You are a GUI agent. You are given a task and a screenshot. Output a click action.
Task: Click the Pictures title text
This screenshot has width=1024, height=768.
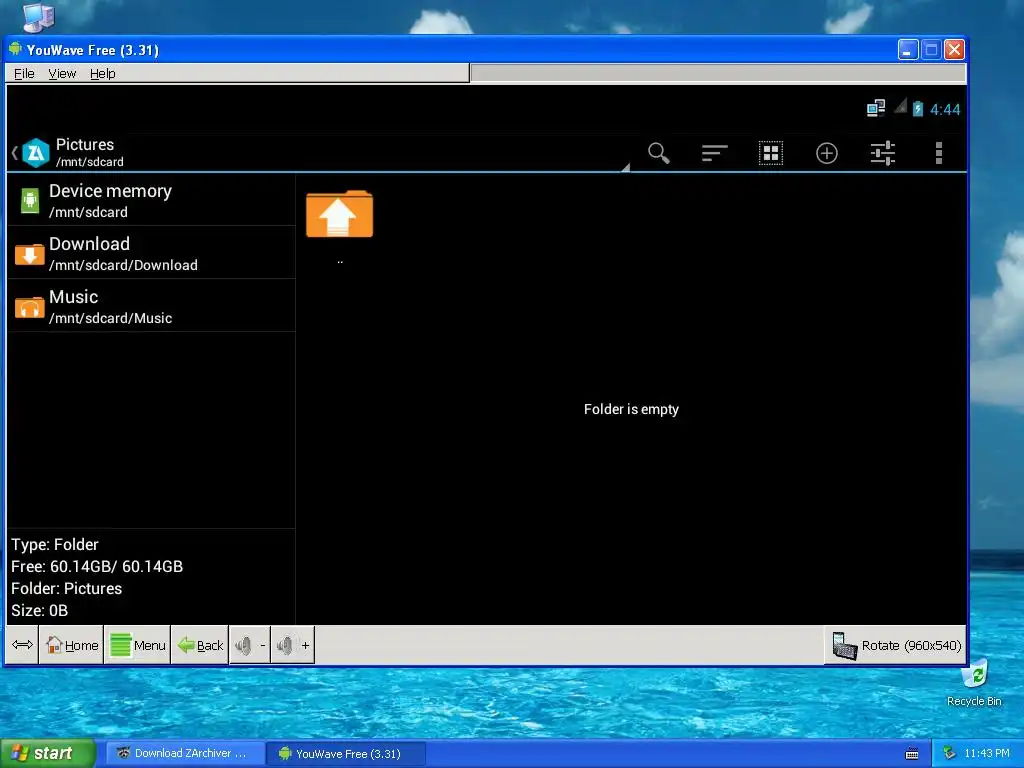pyautogui.click(x=85, y=144)
